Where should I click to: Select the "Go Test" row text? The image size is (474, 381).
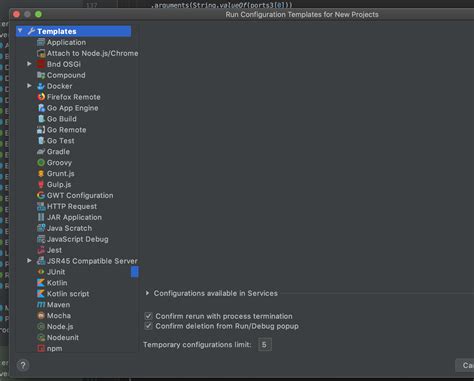[x=61, y=141]
